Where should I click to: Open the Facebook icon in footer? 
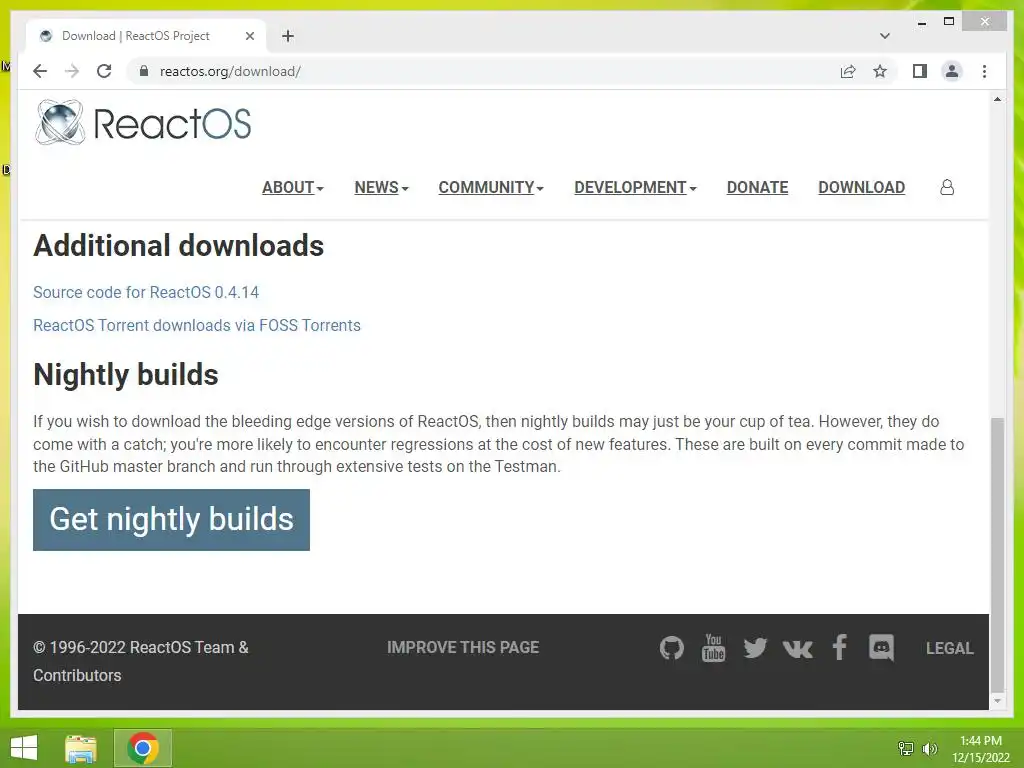click(x=840, y=647)
